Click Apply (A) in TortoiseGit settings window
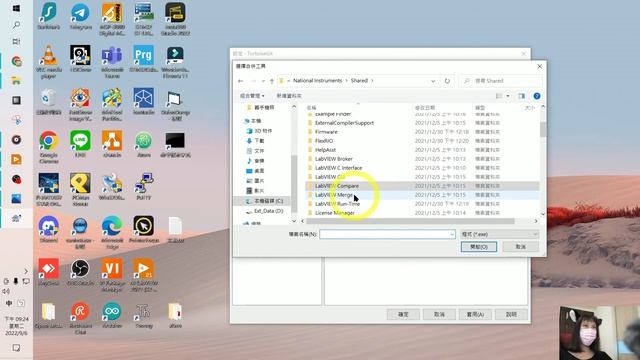Image resolution: width=640 pixels, height=360 pixels. pyautogui.click(x=475, y=314)
